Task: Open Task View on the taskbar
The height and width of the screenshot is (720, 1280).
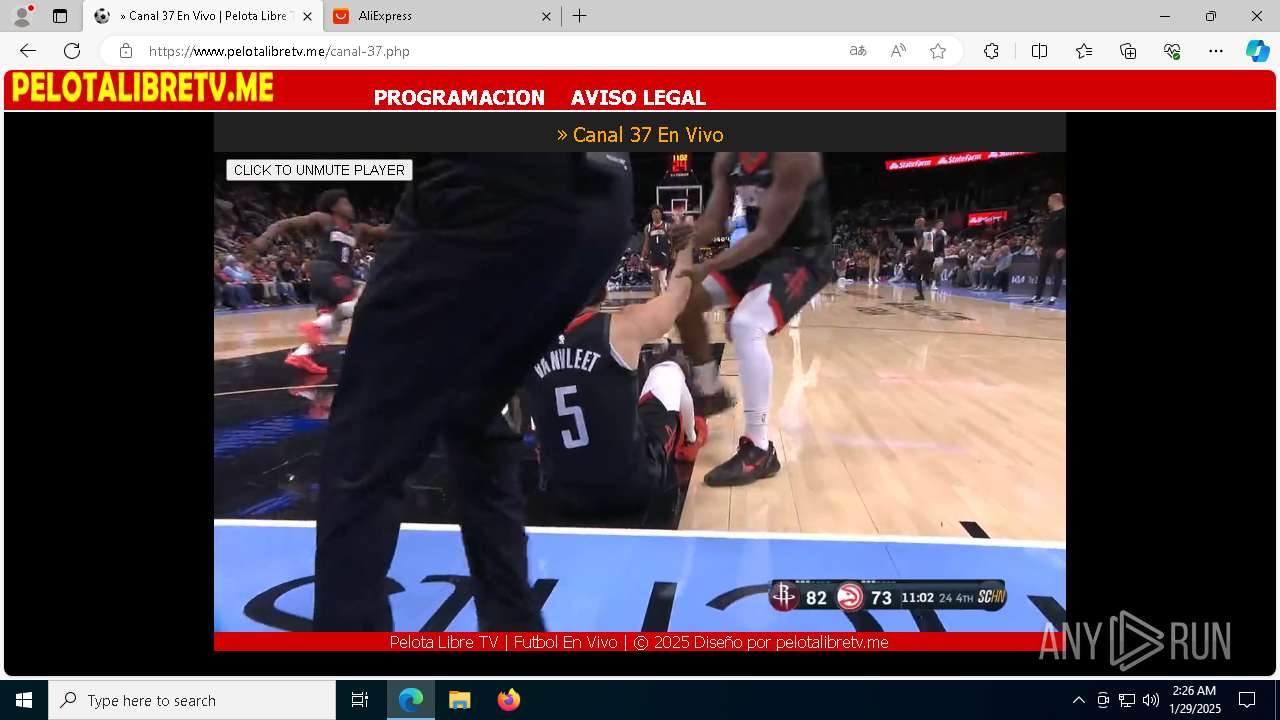Action: [x=360, y=700]
